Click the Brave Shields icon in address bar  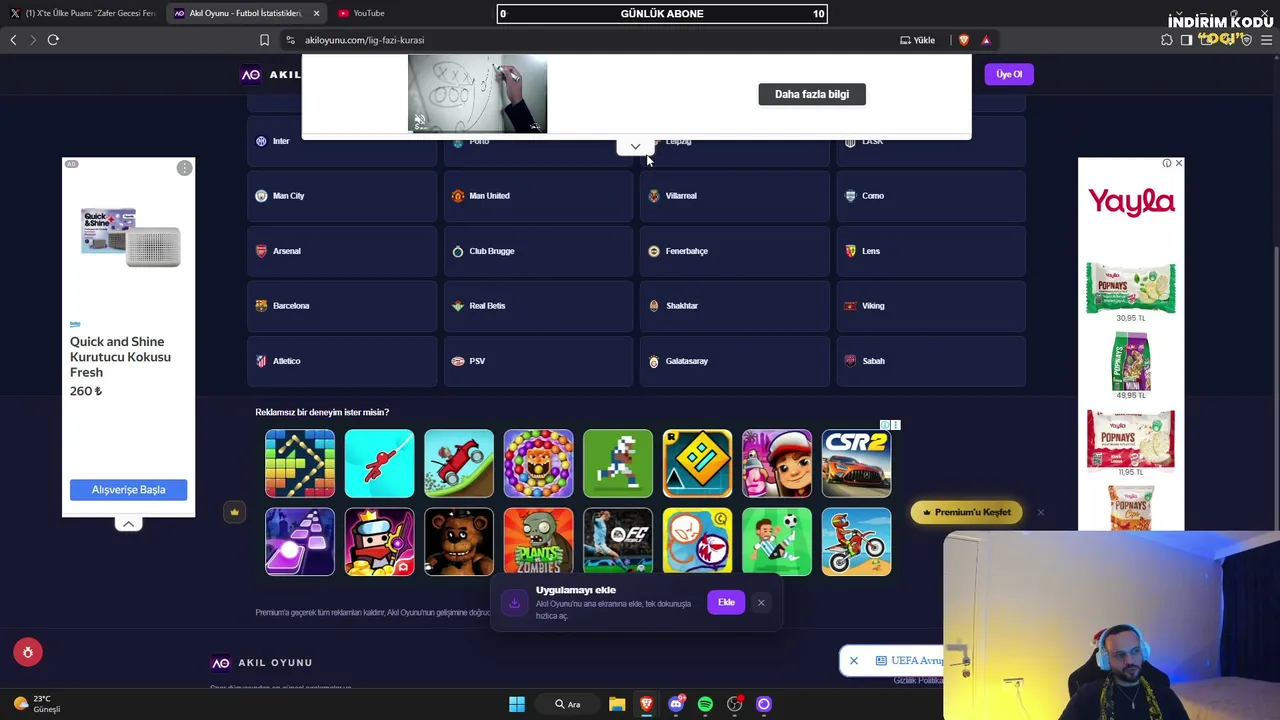964,40
